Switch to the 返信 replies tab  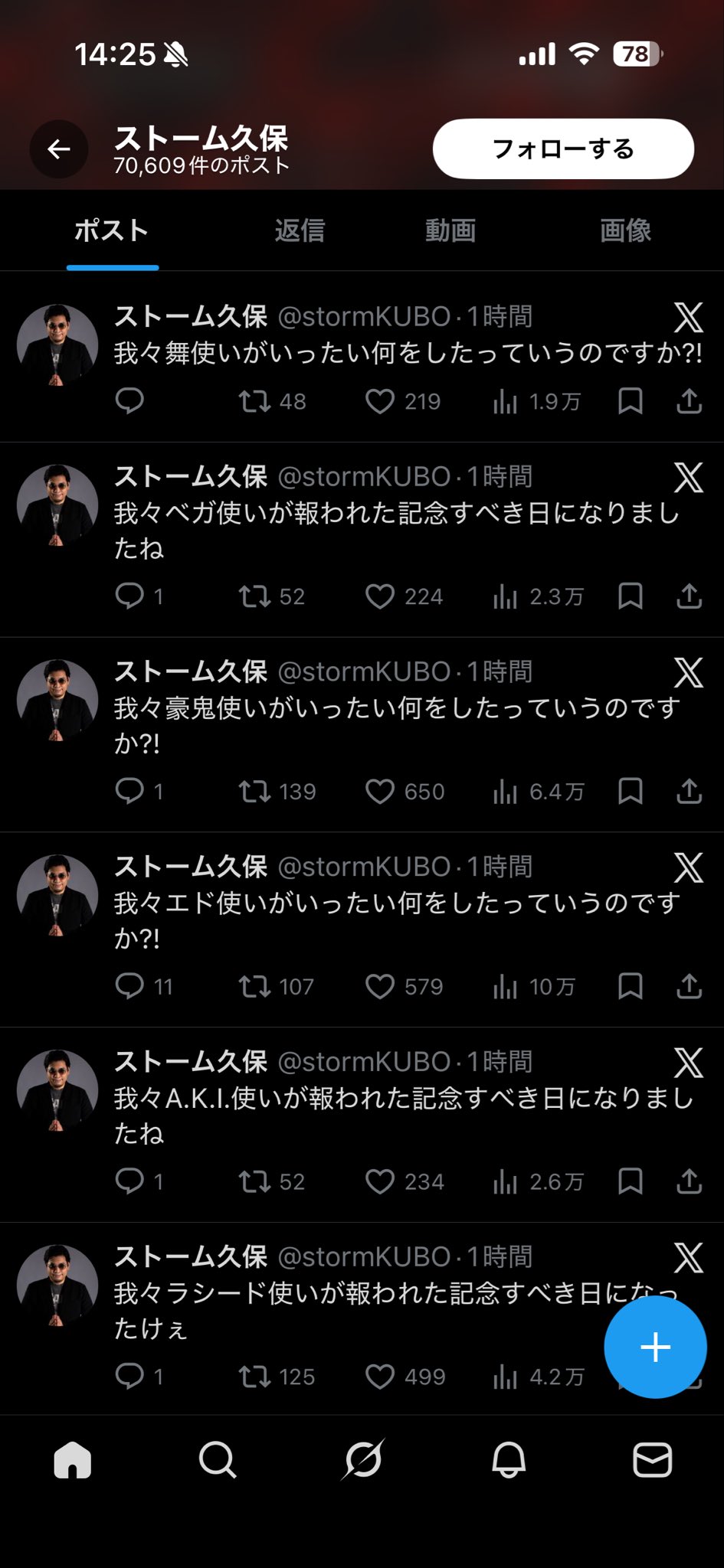[300, 230]
